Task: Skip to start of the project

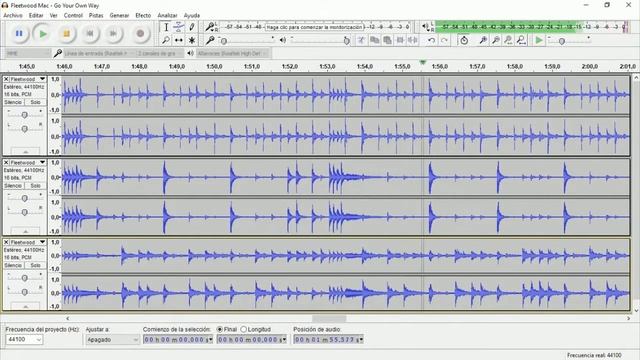Action: tap(90, 33)
